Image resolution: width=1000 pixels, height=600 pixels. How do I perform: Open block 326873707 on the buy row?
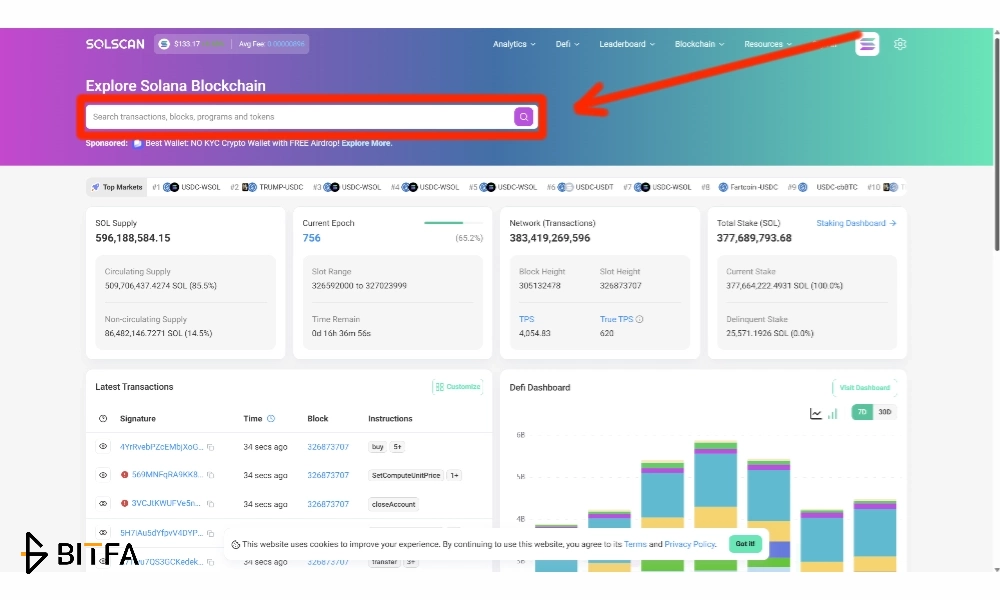[328, 447]
